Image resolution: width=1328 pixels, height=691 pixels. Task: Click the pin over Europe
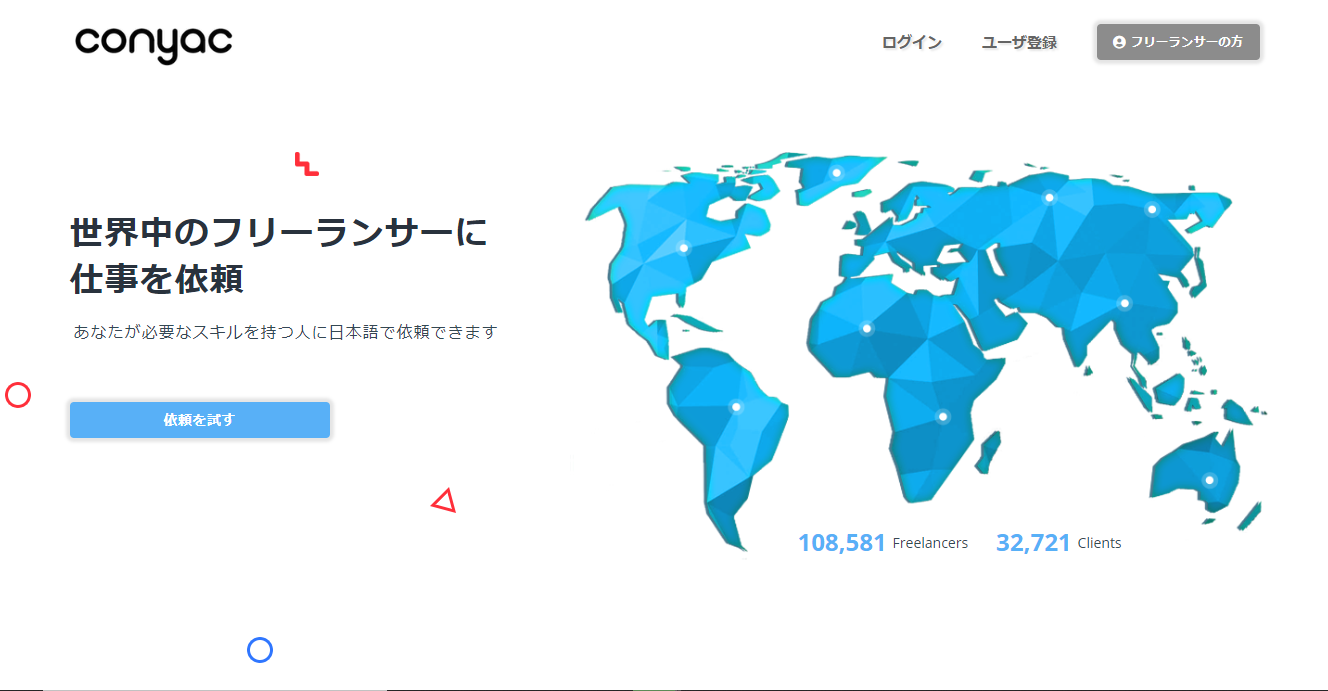pos(1049,197)
